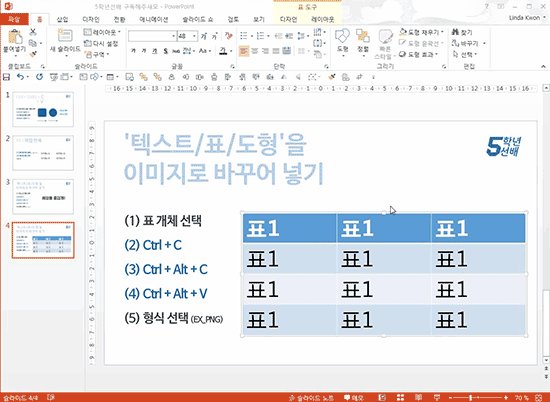Click the Undo arrow in quick access toolbar
The height and width of the screenshot is (402, 550).
[20, 77]
